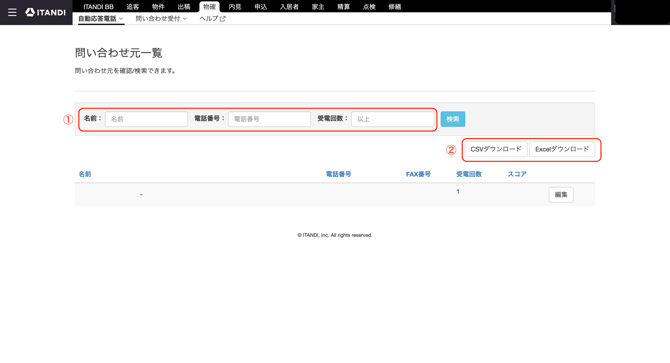Click the 名前 search input field

pyautogui.click(x=146, y=119)
